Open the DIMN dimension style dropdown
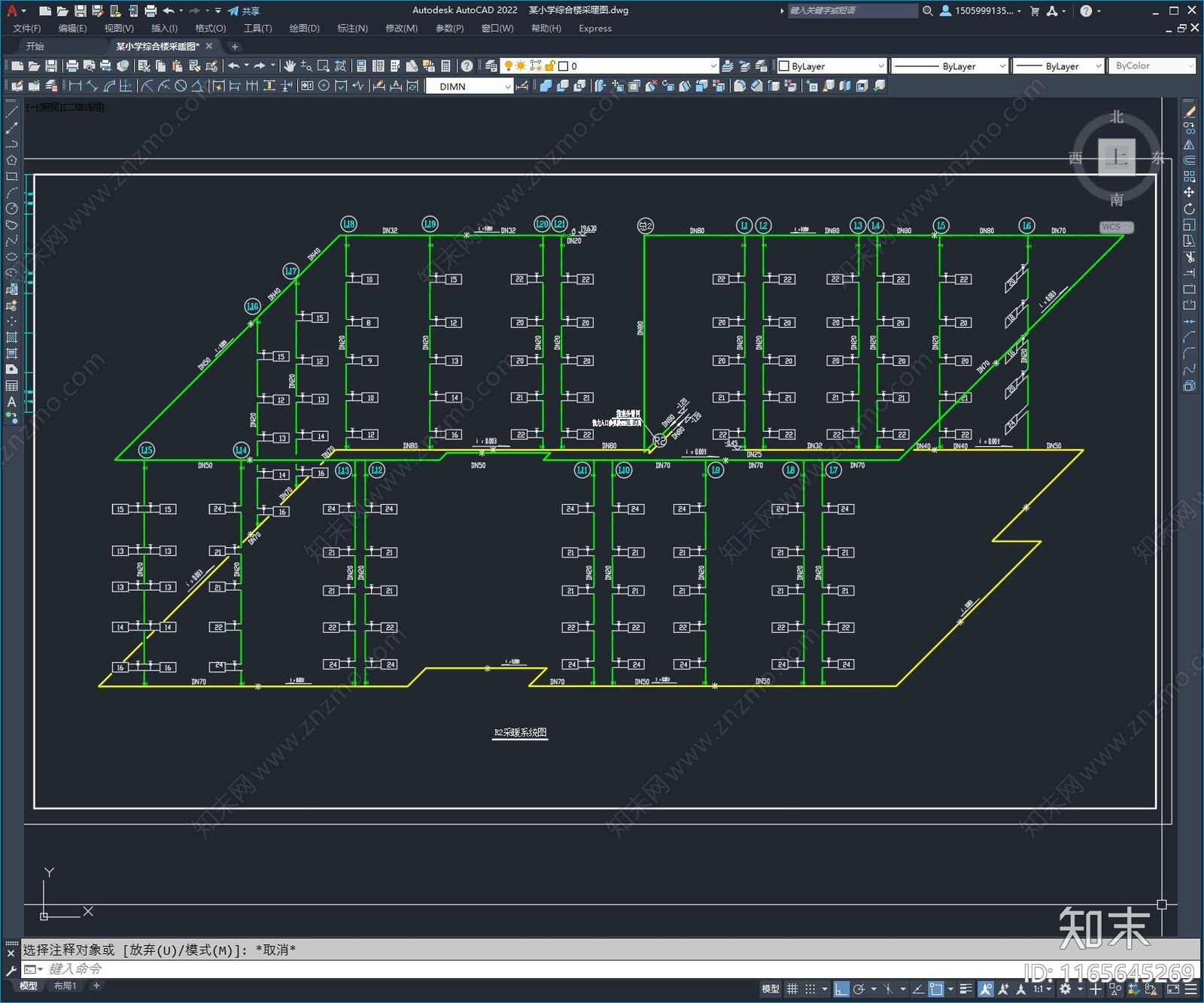 pyautogui.click(x=470, y=87)
